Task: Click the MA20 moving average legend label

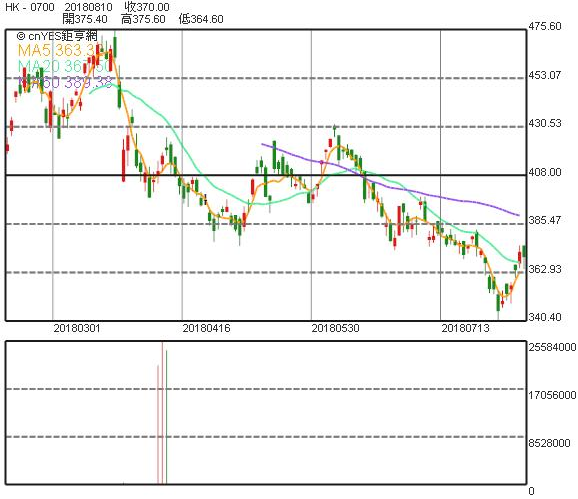Action: (x=65, y=66)
